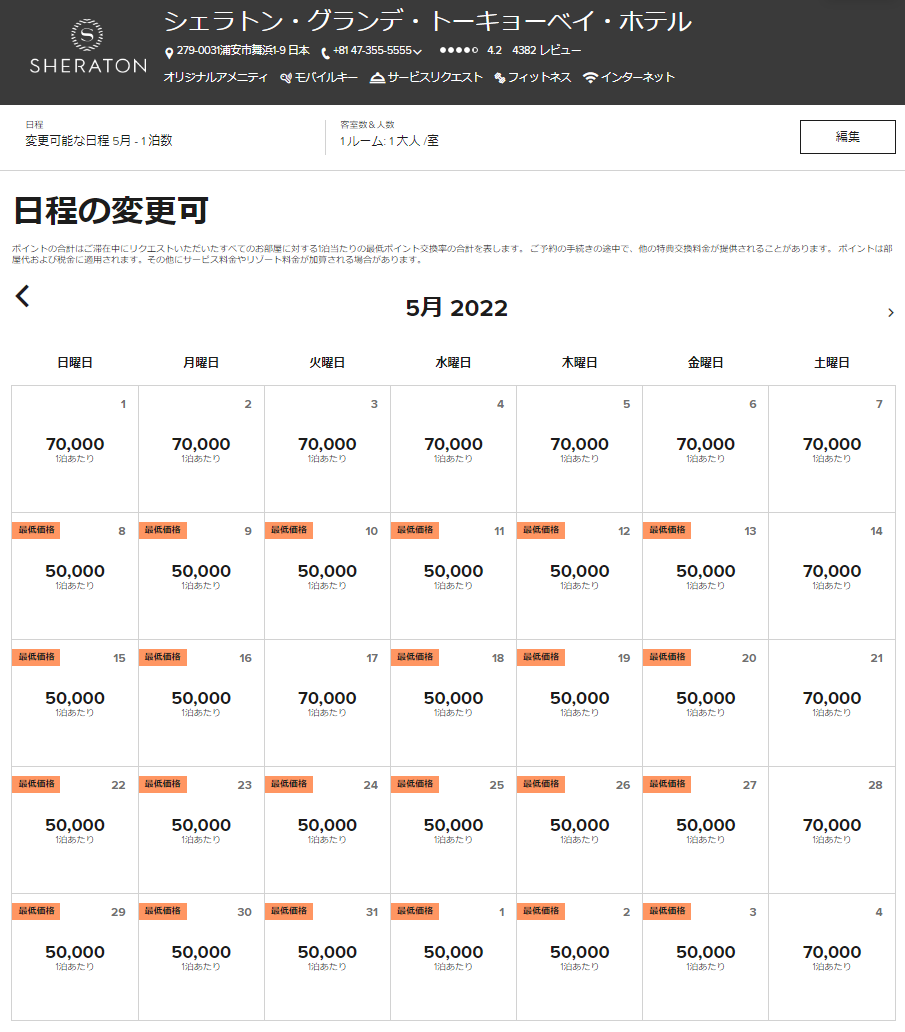
Task: Open the 4382 レビュー reviews link
Action: point(546,51)
